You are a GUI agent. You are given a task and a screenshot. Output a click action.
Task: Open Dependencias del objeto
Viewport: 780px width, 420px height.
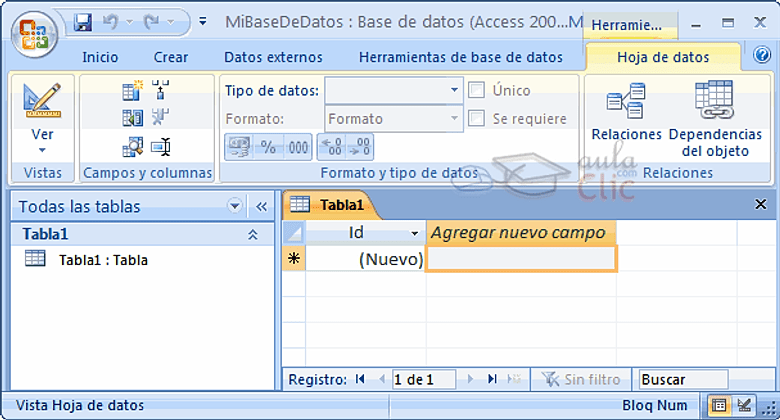tap(715, 119)
